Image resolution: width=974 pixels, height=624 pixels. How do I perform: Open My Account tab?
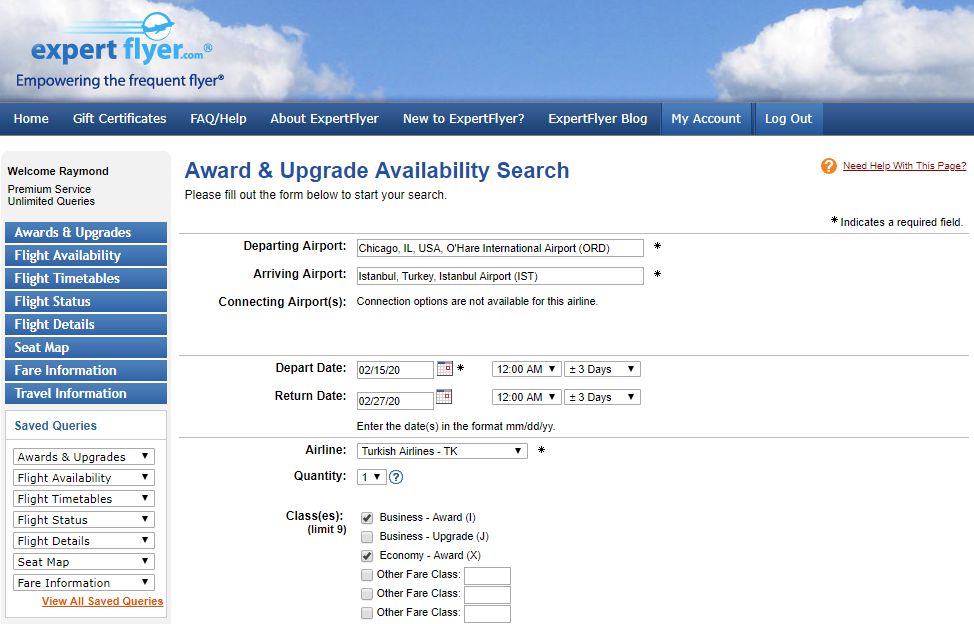point(706,119)
